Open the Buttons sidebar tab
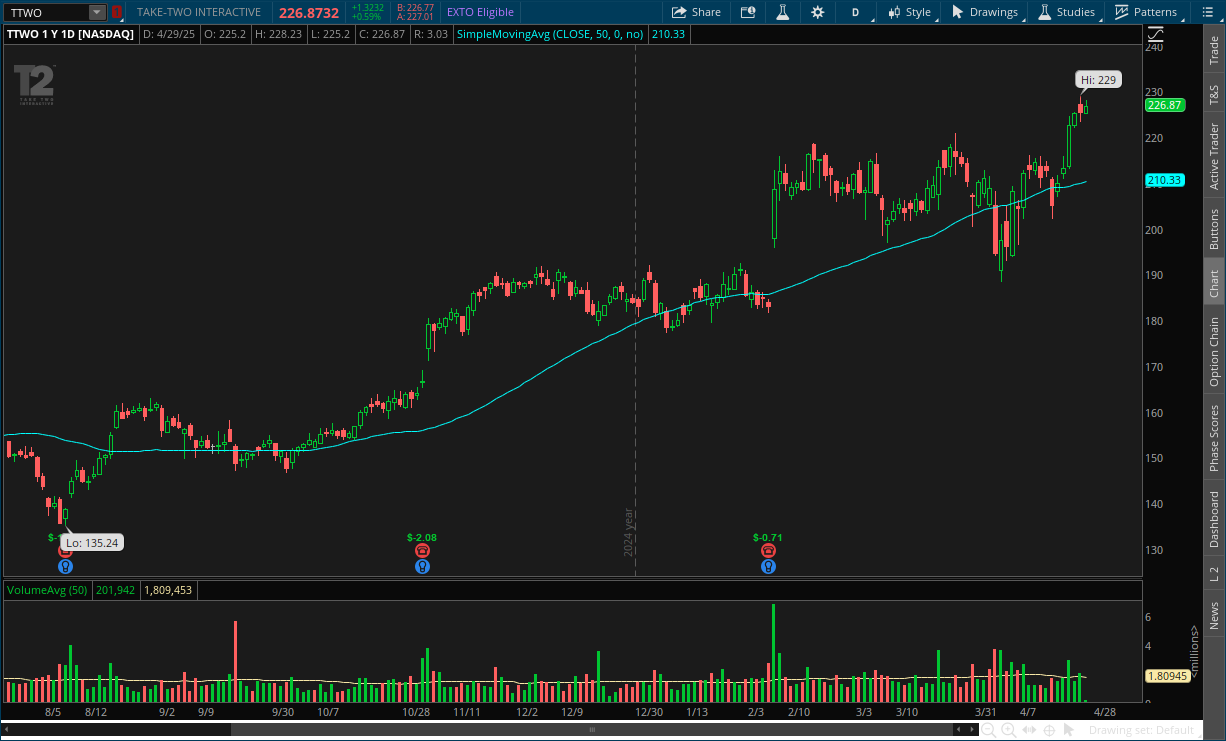The image size is (1226, 741). point(1214,228)
